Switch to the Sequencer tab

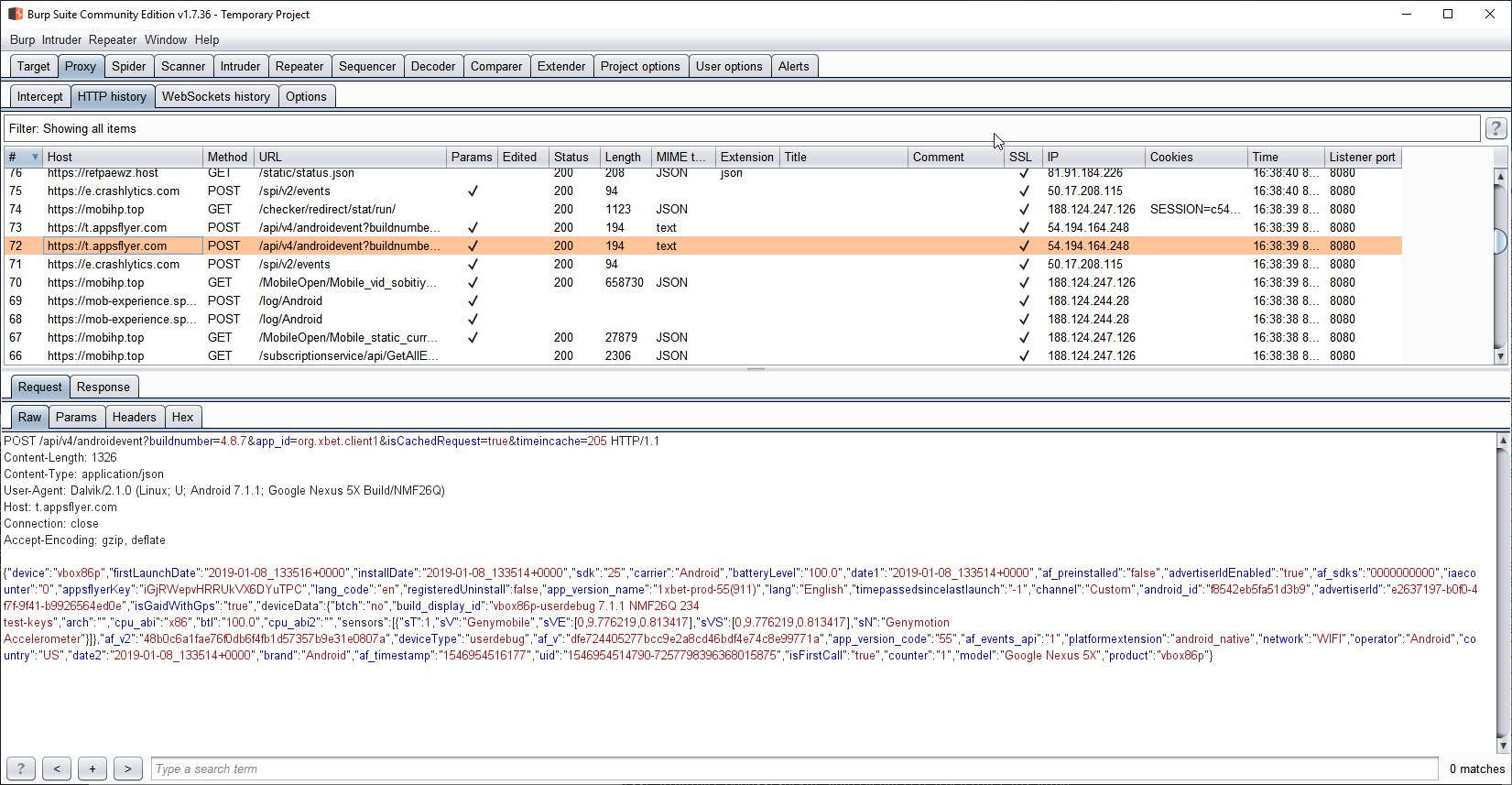click(x=367, y=66)
